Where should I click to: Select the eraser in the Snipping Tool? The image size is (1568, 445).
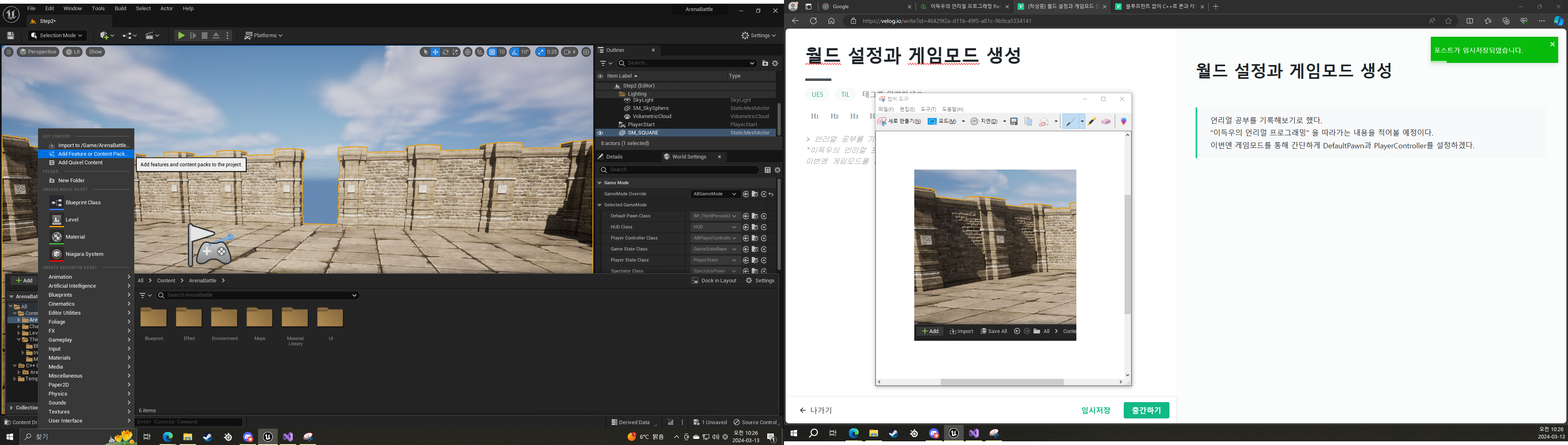click(1106, 122)
